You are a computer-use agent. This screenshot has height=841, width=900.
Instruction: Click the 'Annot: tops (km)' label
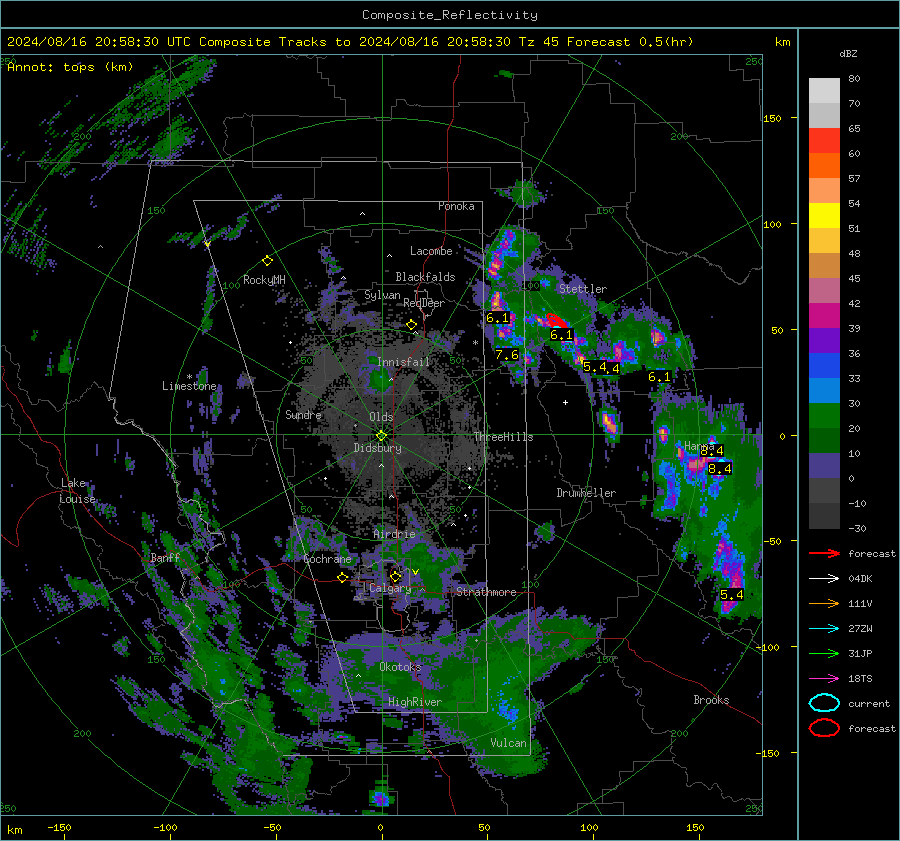(70, 67)
